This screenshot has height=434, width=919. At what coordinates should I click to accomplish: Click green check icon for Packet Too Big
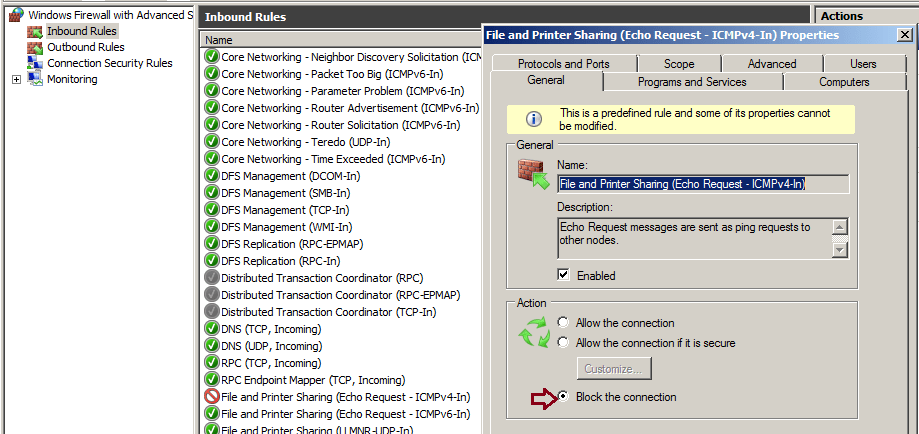212,74
